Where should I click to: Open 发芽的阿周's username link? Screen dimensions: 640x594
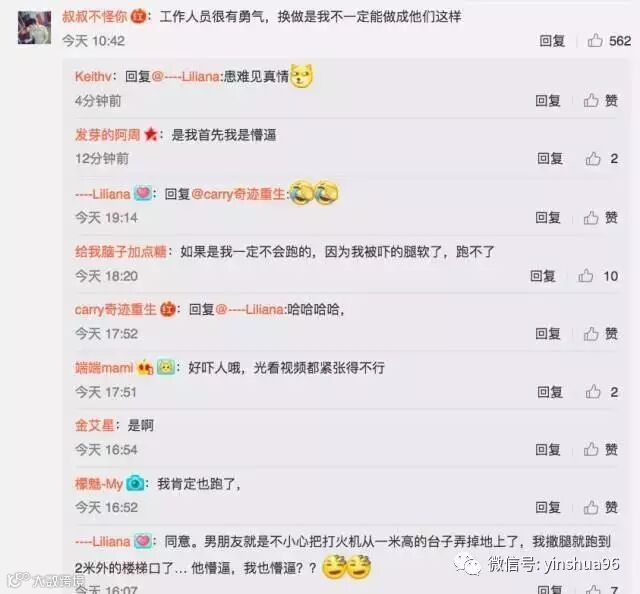click(108, 135)
